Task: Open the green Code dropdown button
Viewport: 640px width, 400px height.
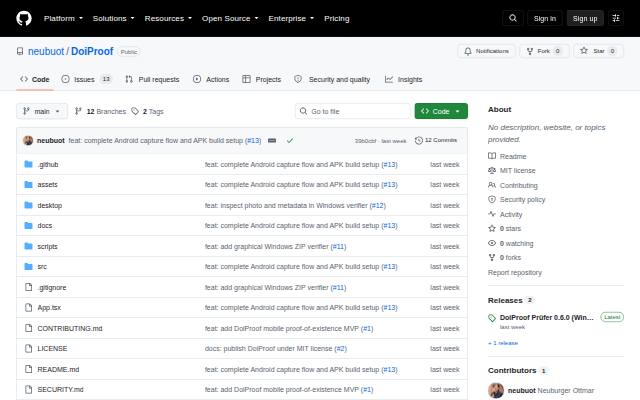Action: pyautogui.click(x=441, y=111)
